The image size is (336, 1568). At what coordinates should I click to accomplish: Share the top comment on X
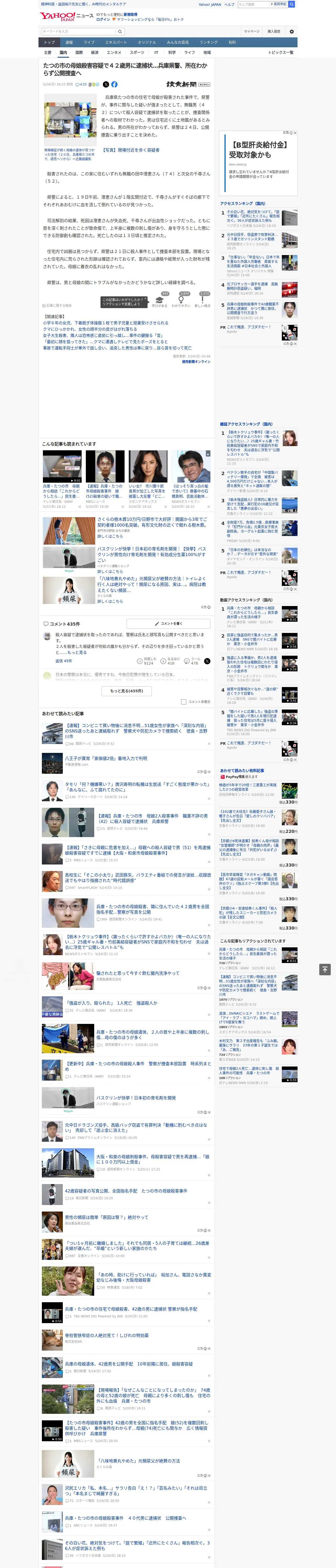[207, 661]
